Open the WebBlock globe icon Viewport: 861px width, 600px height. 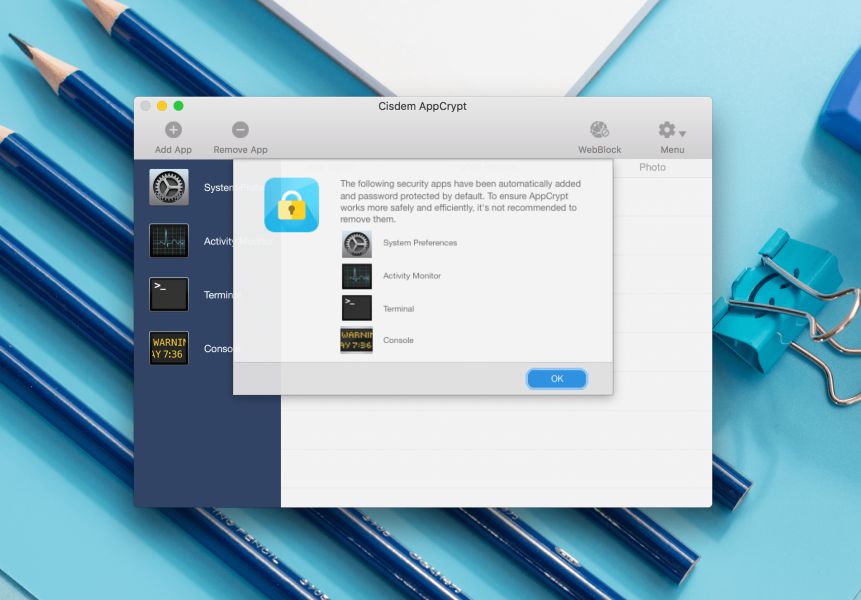coord(599,130)
